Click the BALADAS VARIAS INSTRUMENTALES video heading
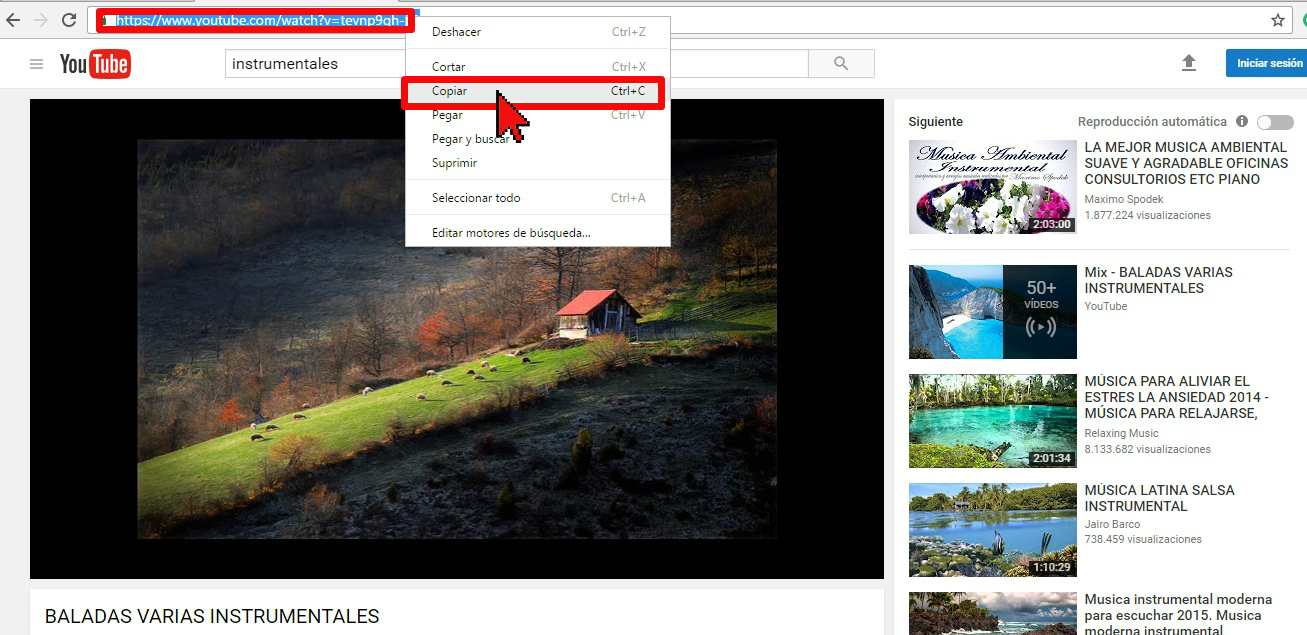Image resolution: width=1307 pixels, height=635 pixels. [212, 616]
